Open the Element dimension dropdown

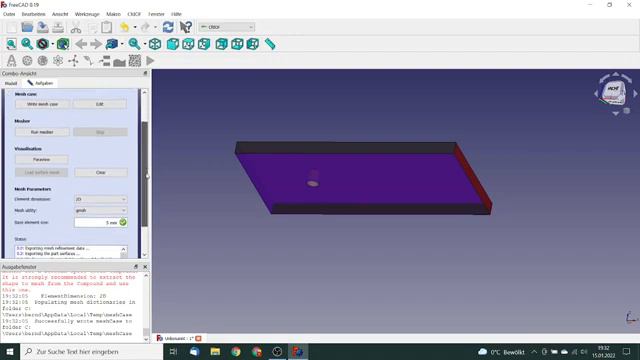[100, 199]
